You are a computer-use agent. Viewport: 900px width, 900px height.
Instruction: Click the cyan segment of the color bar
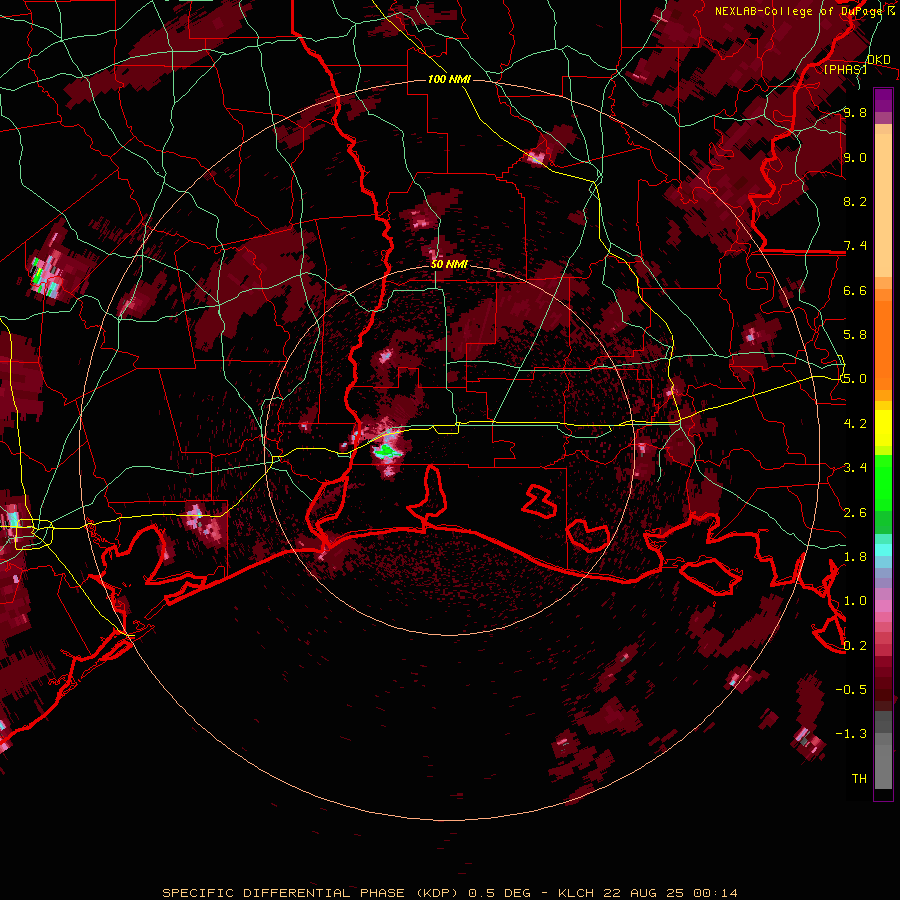pos(883,550)
